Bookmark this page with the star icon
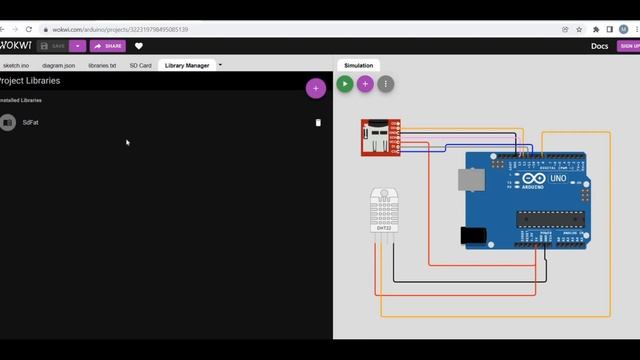Screen dimensions: 640x360 579,29
